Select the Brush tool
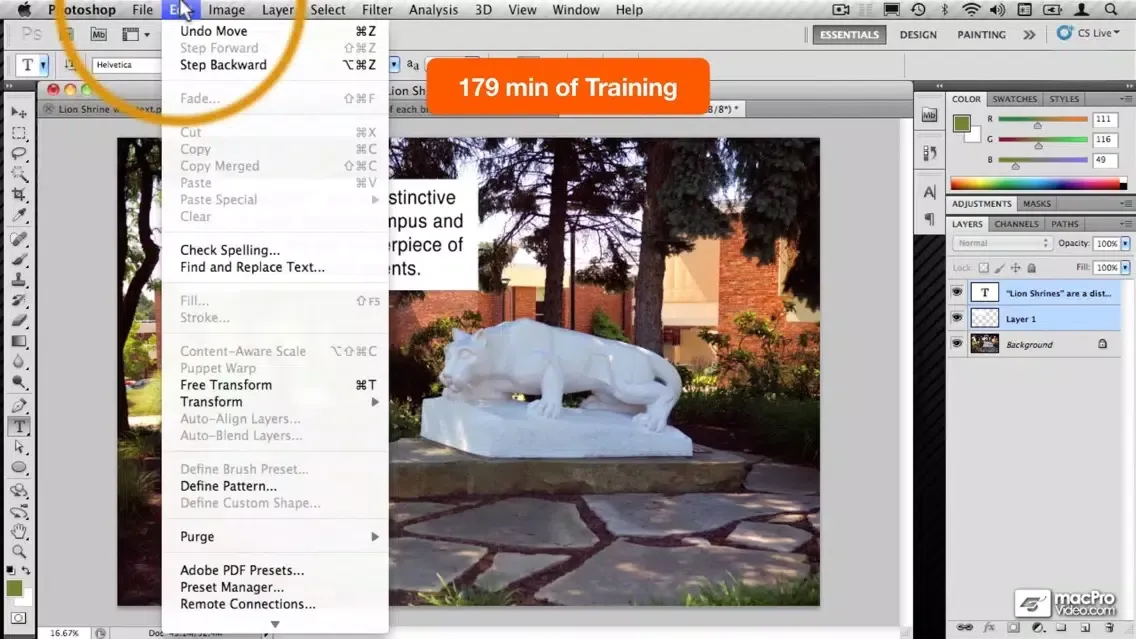Viewport: 1136px width, 639px height. point(19,259)
